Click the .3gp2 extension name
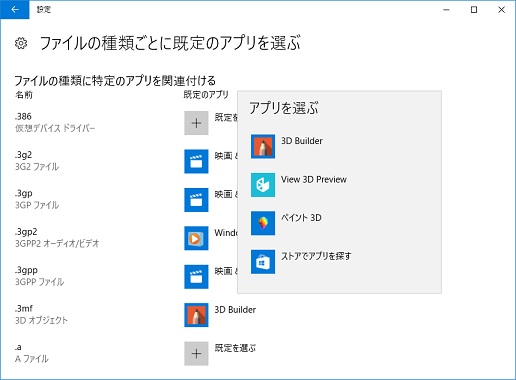Viewport: 516px width, 380px height. point(26,232)
